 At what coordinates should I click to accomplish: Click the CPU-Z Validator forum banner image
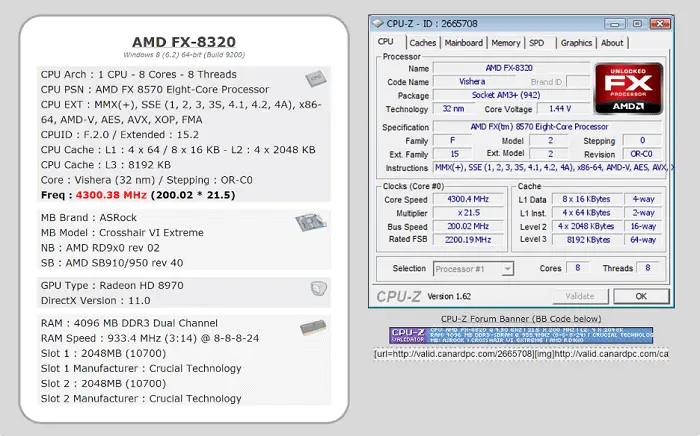[x=521, y=335]
